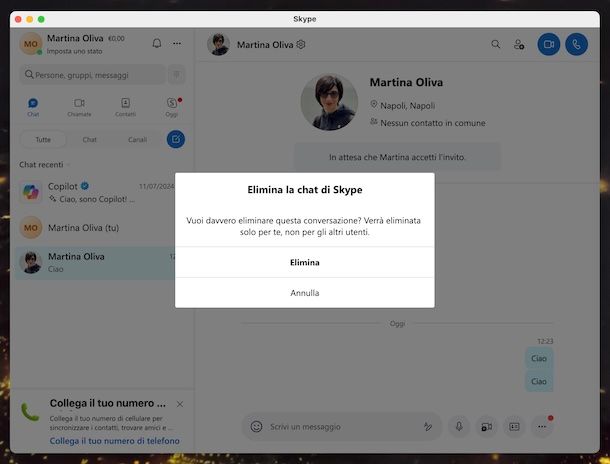Click the €0,00 credit balance

pyautogui.click(x=116, y=39)
